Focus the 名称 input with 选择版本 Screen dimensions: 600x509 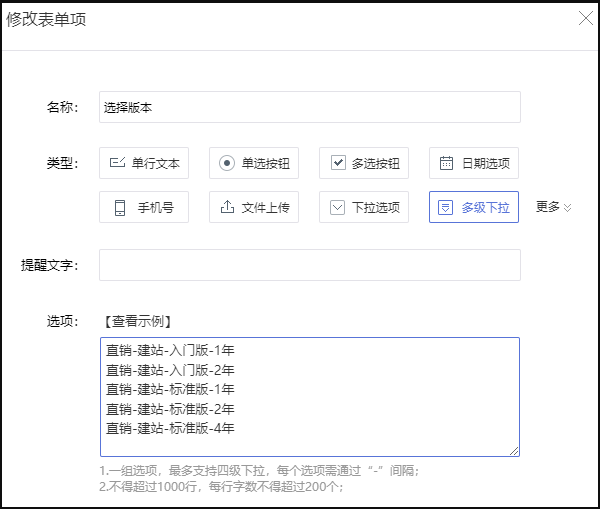310,107
